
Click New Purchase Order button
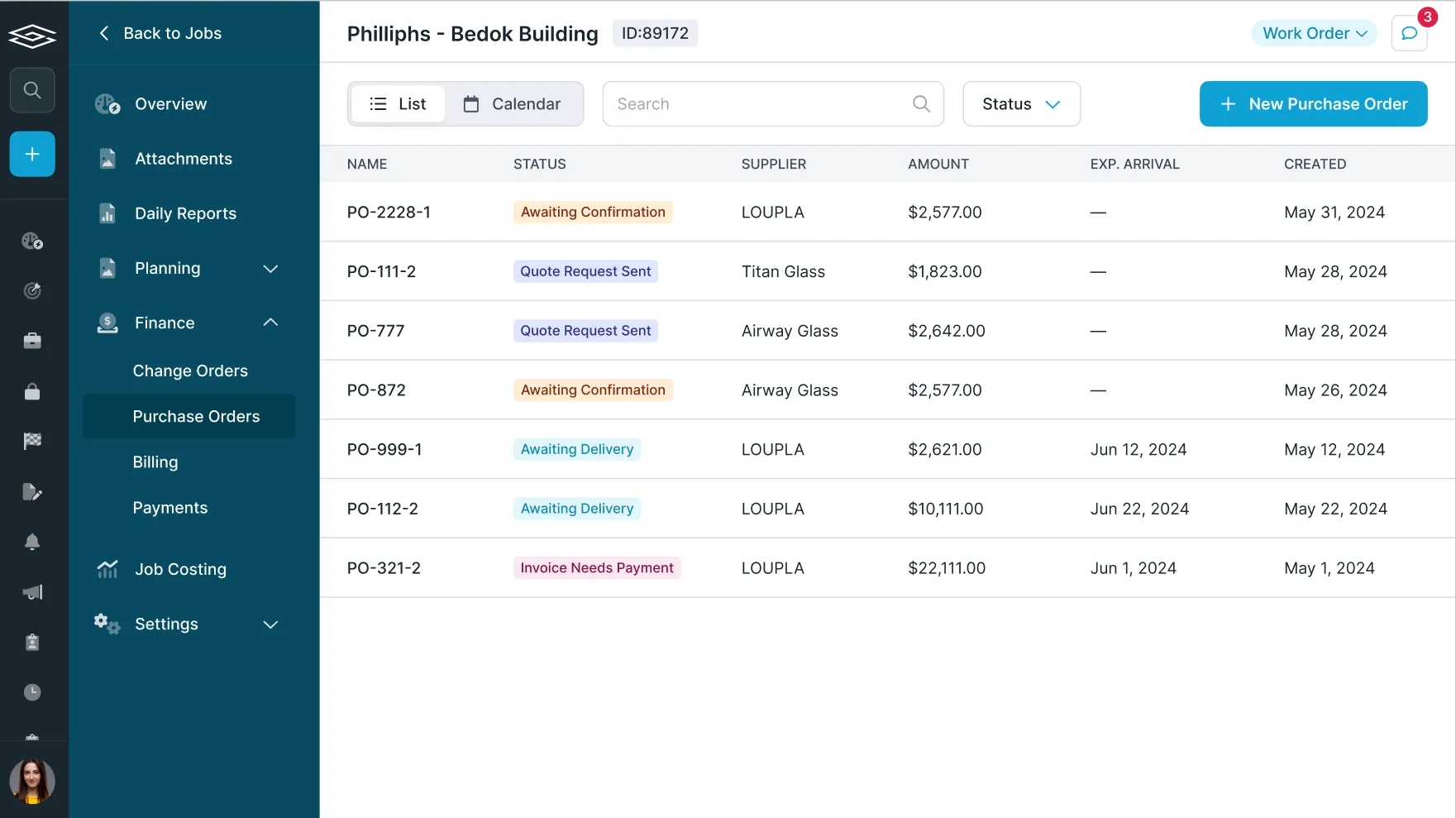[1313, 104]
